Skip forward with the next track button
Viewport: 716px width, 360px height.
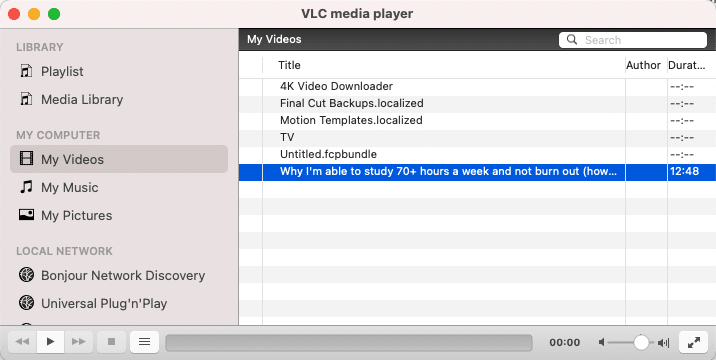[79, 342]
